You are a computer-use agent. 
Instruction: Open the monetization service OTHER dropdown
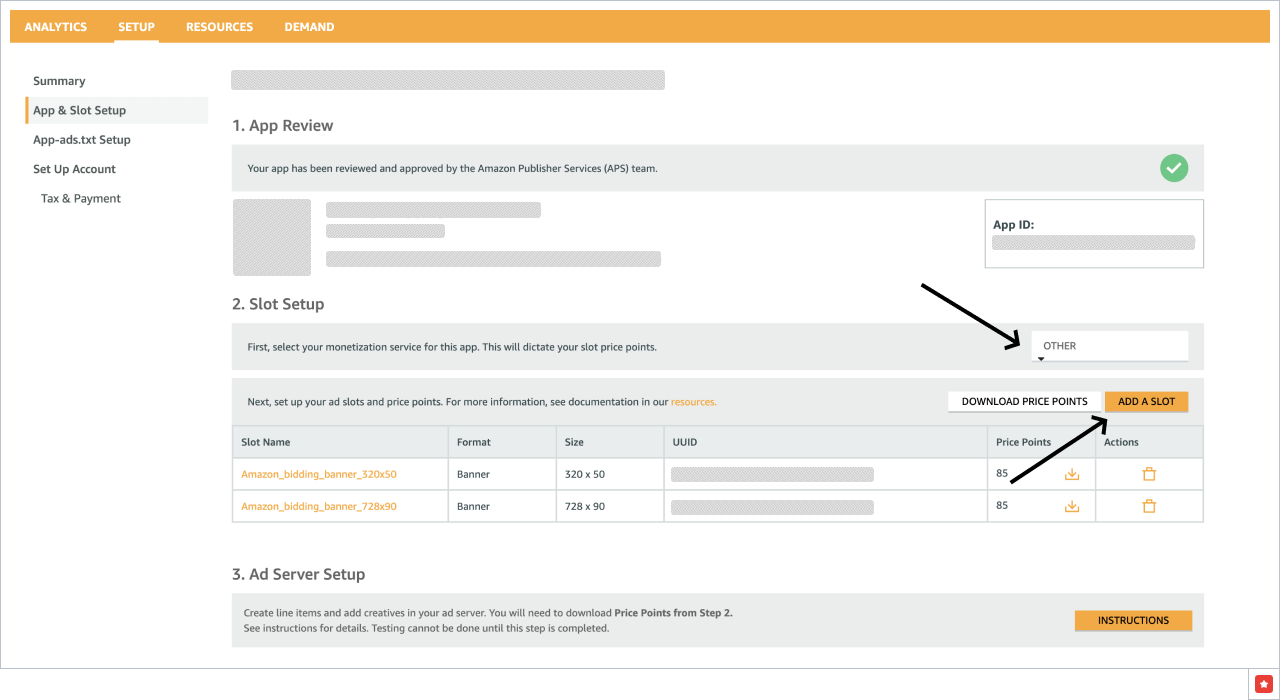tap(1109, 346)
